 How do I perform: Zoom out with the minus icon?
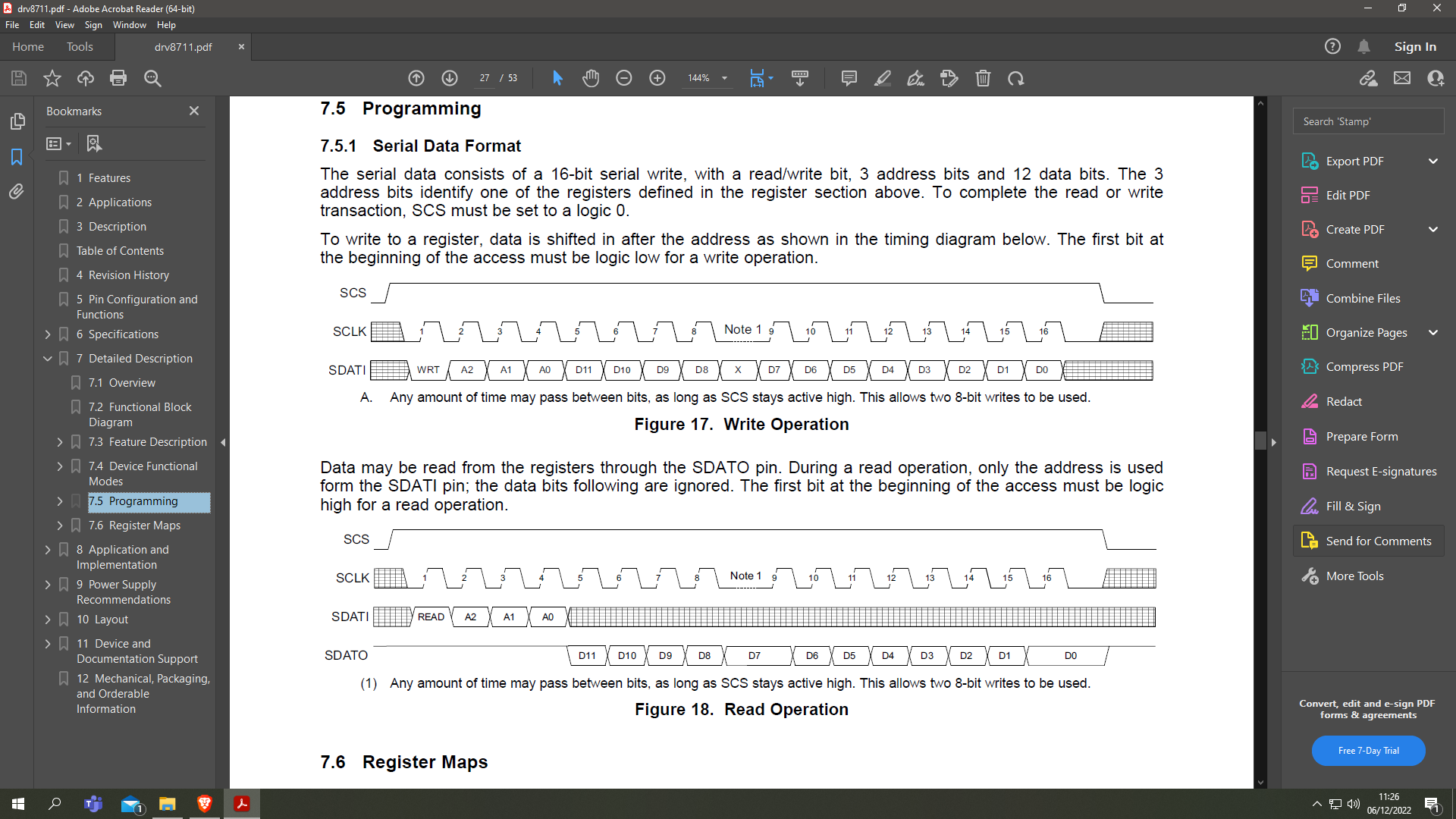coord(624,78)
